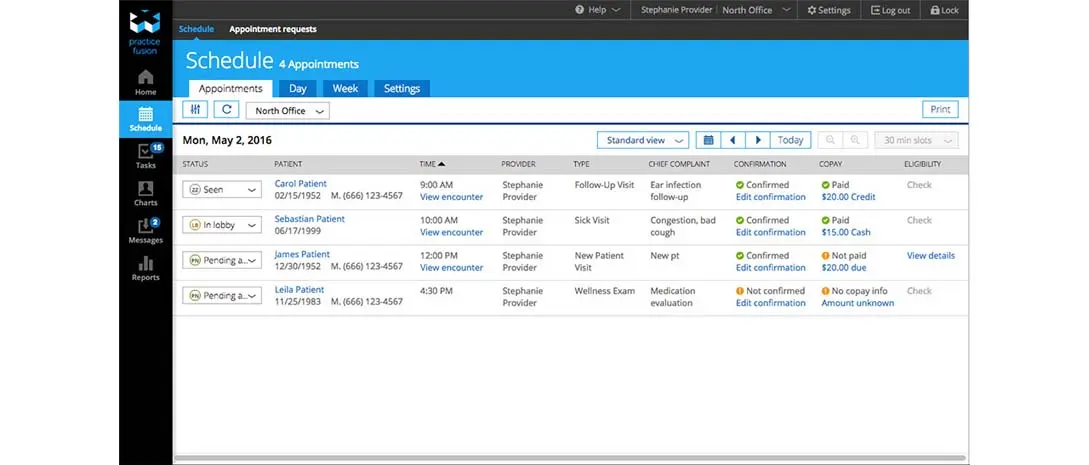Image resolution: width=1089 pixels, height=465 pixels.
Task: Click the Print button
Action: coord(940,110)
